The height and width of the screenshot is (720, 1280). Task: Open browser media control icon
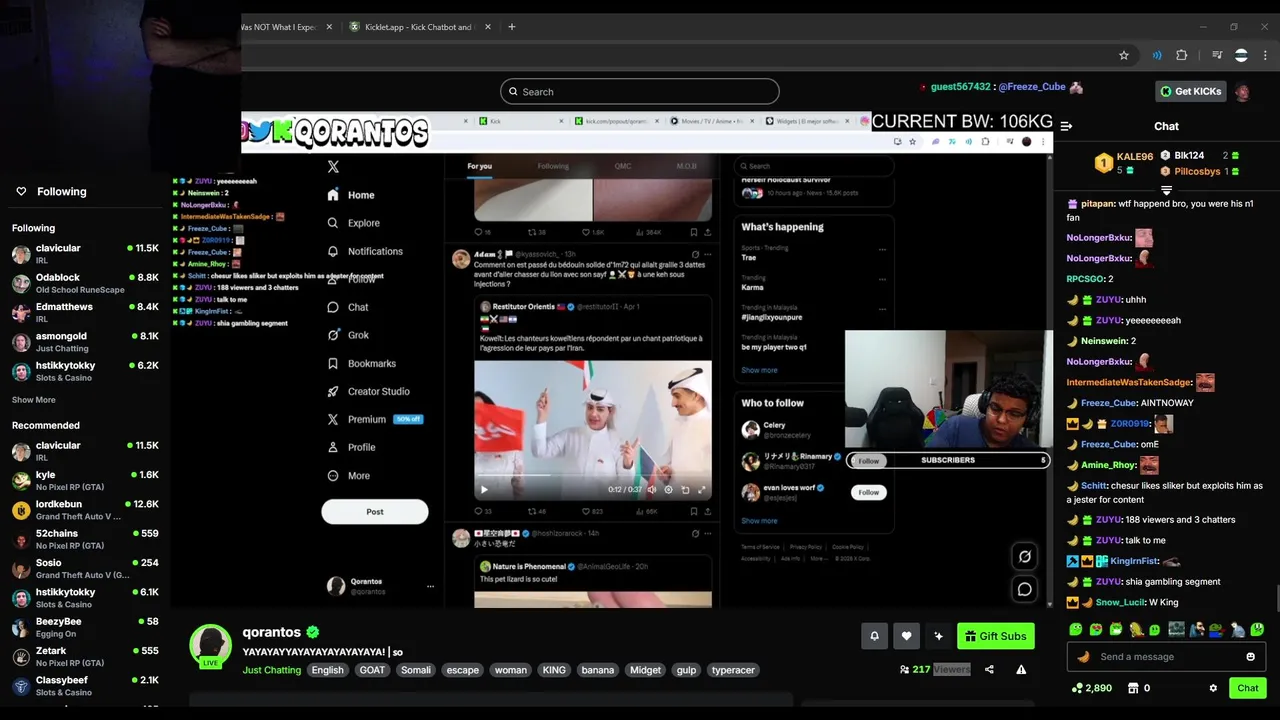click(1217, 55)
